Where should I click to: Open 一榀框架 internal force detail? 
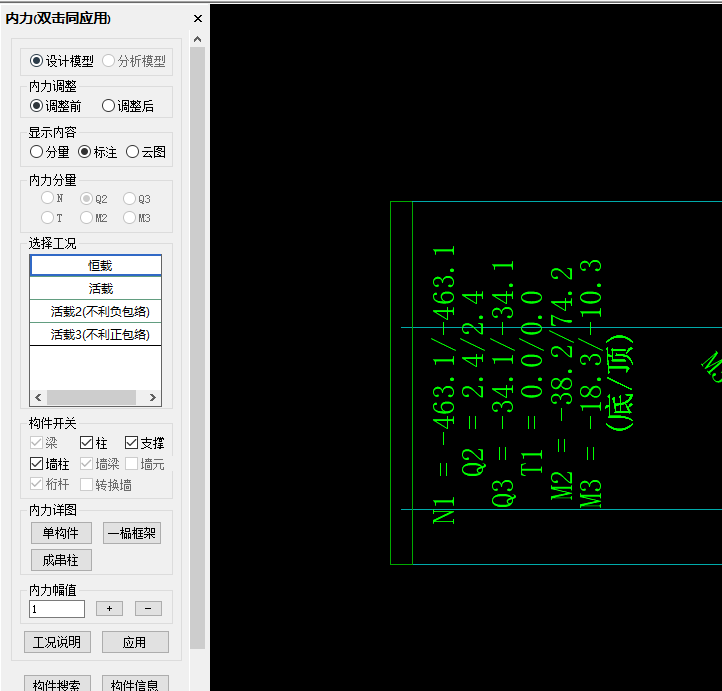coord(132,533)
